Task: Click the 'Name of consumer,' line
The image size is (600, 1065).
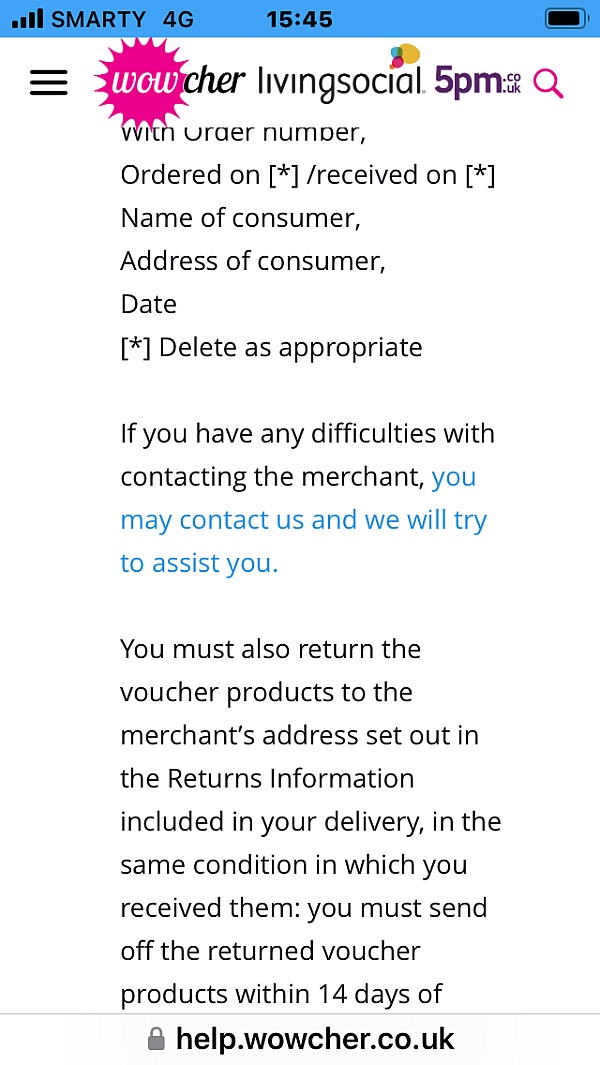Action: coord(241,218)
